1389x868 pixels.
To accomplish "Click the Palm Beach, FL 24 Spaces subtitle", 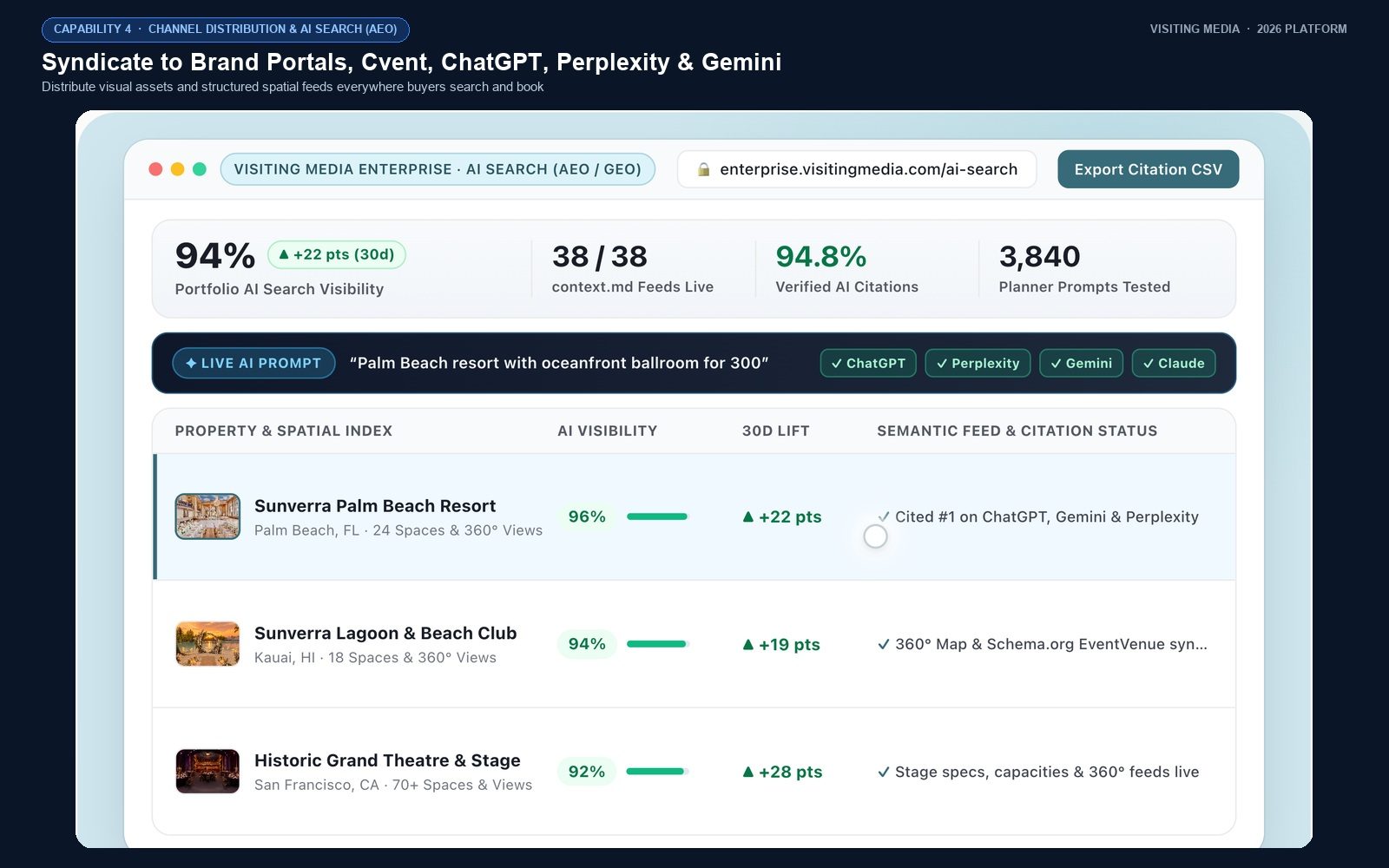I will [x=398, y=530].
